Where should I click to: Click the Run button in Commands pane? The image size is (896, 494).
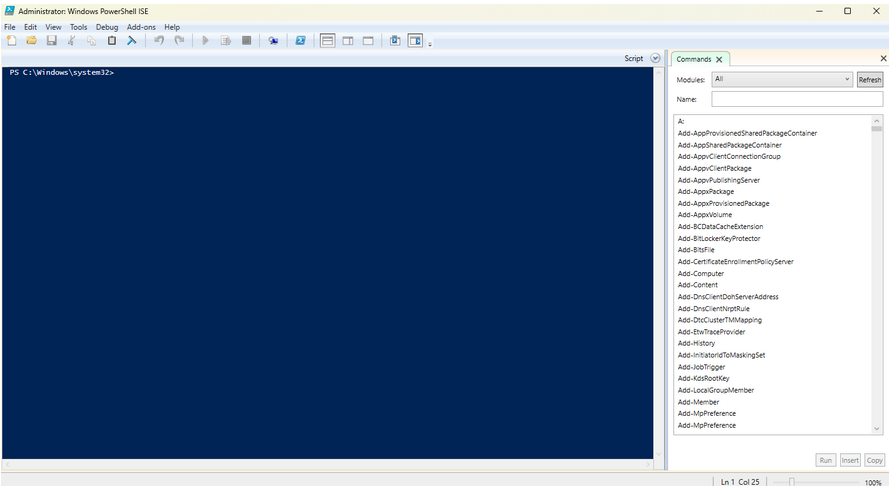826,460
